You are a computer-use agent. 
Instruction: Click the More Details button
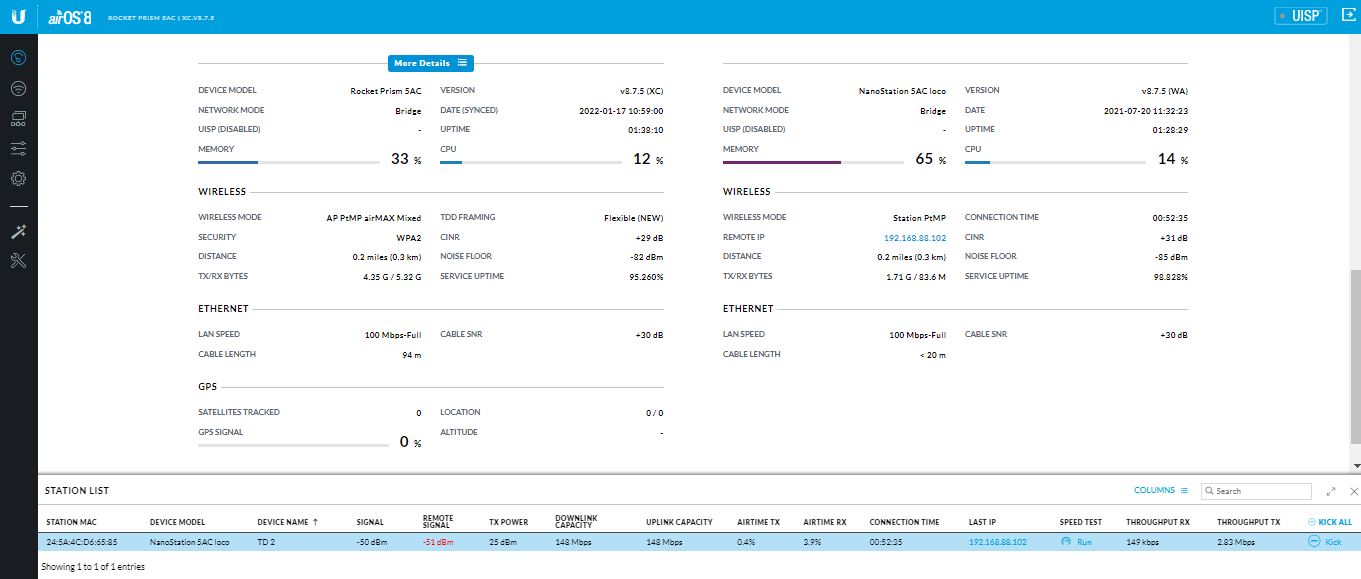tap(430, 63)
